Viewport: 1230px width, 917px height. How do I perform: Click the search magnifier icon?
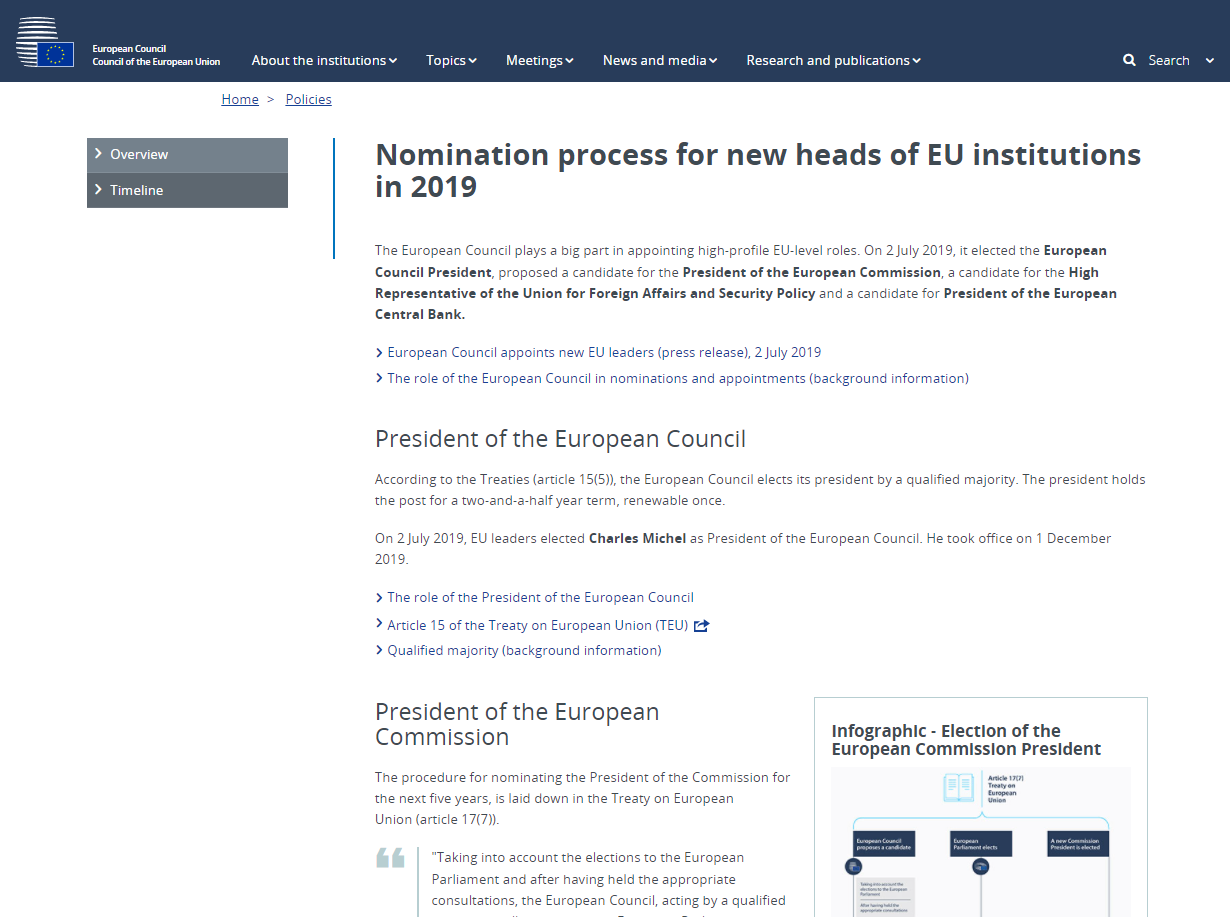pyautogui.click(x=1129, y=60)
